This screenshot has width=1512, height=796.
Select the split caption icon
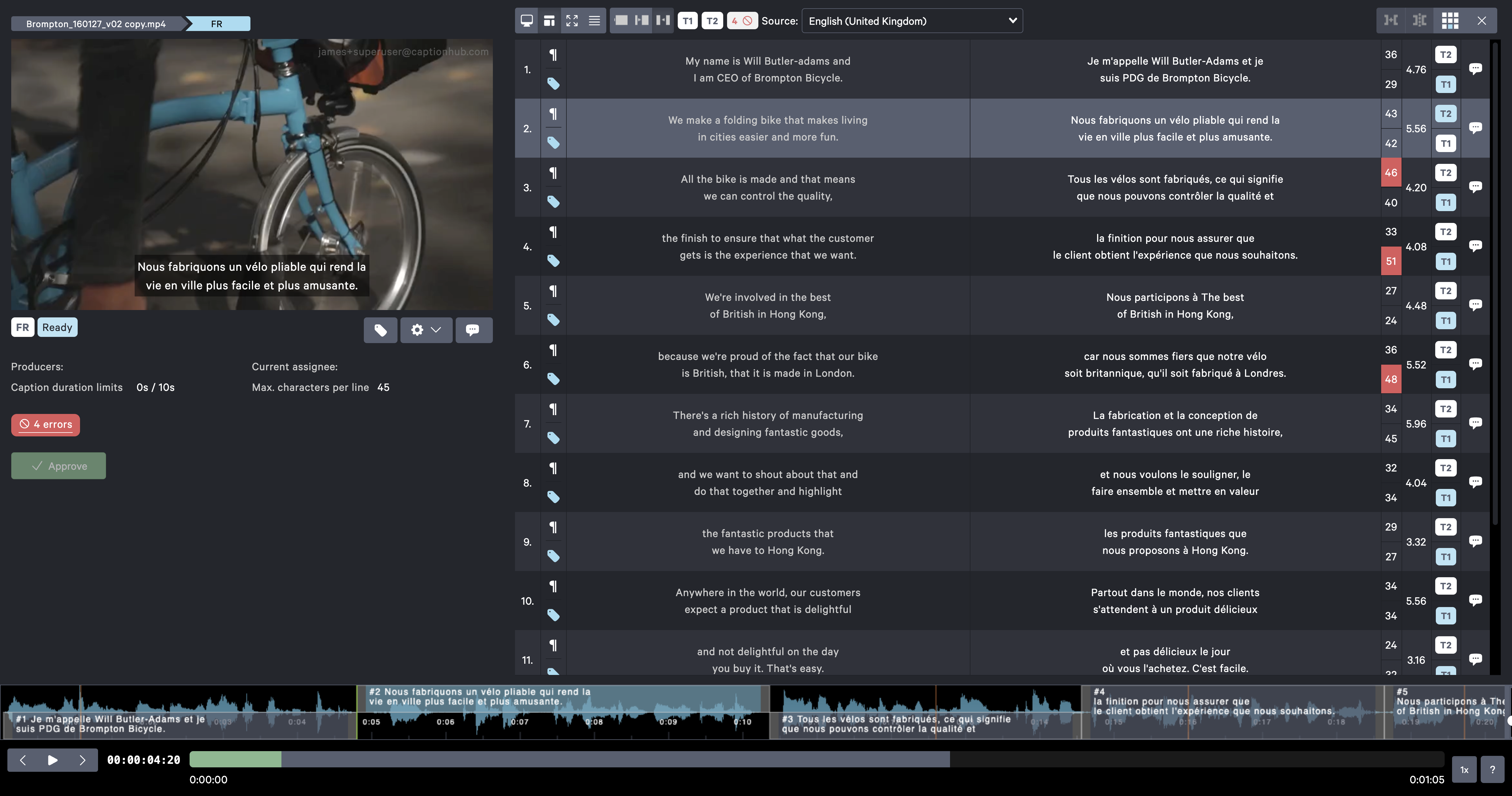[x=1419, y=21]
